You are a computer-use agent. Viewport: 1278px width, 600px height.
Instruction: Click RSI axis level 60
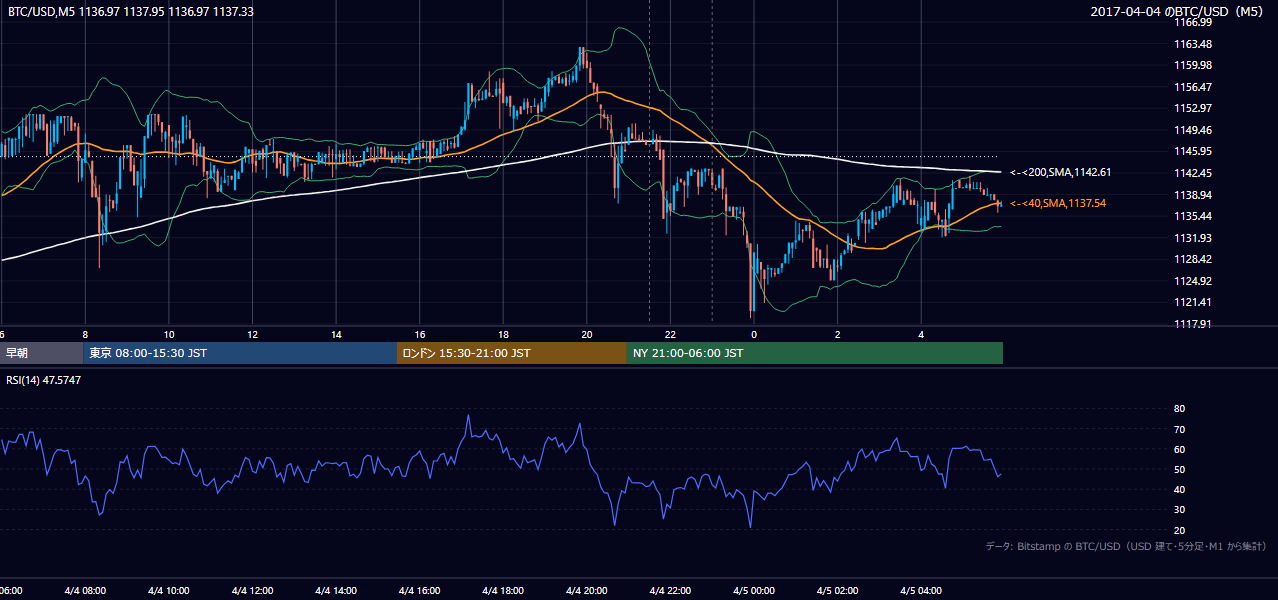point(1179,449)
